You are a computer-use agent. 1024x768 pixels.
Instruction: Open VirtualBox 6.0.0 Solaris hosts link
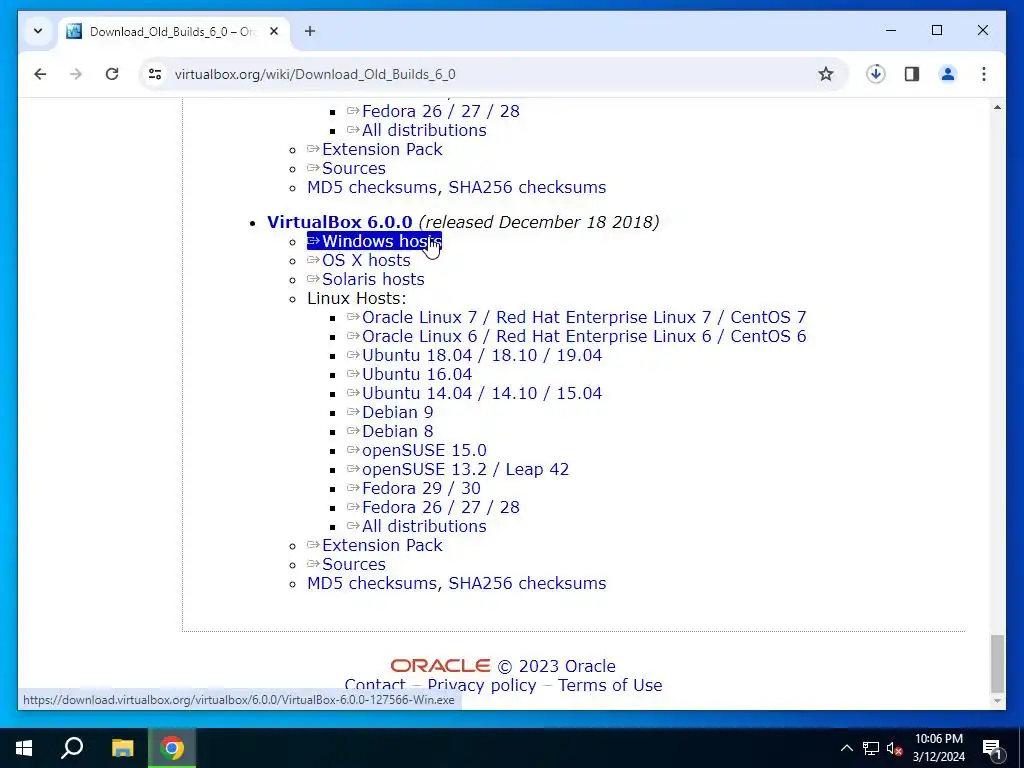(366, 279)
